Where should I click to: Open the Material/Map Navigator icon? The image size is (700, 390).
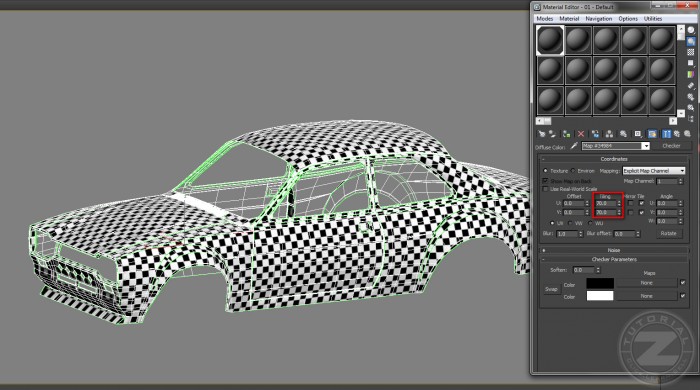(x=691, y=119)
